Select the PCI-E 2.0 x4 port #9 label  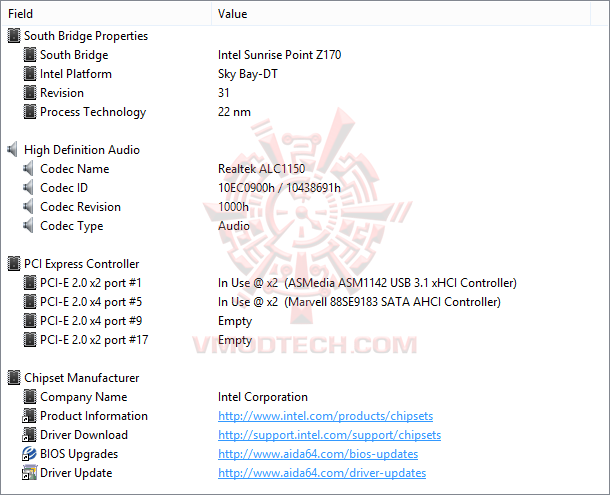91,321
